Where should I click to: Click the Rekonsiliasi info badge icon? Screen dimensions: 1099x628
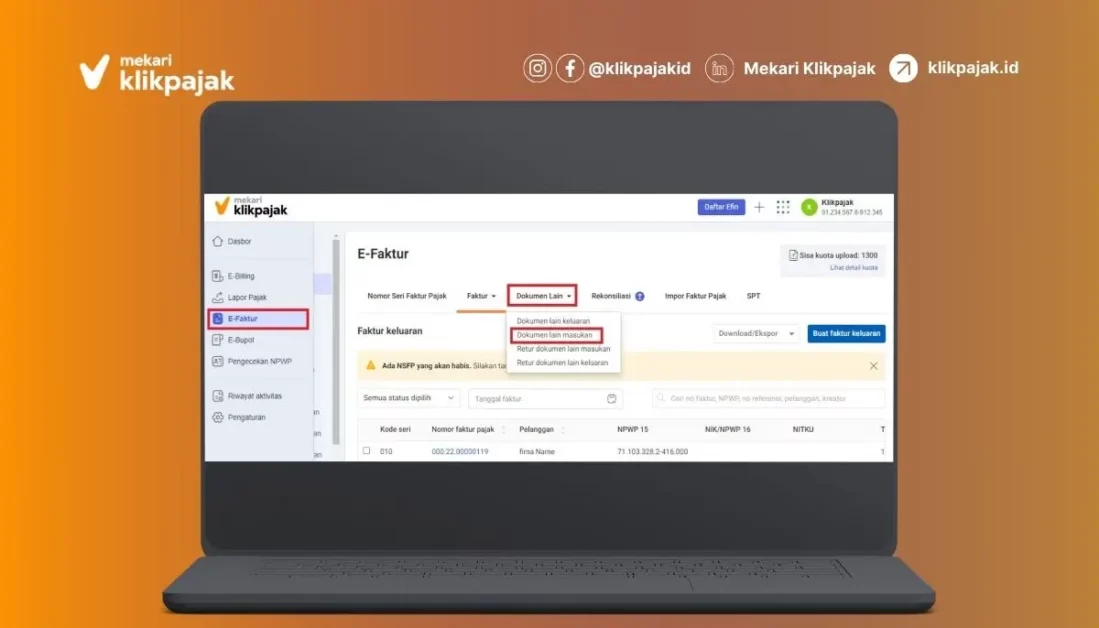[x=640, y=296]
